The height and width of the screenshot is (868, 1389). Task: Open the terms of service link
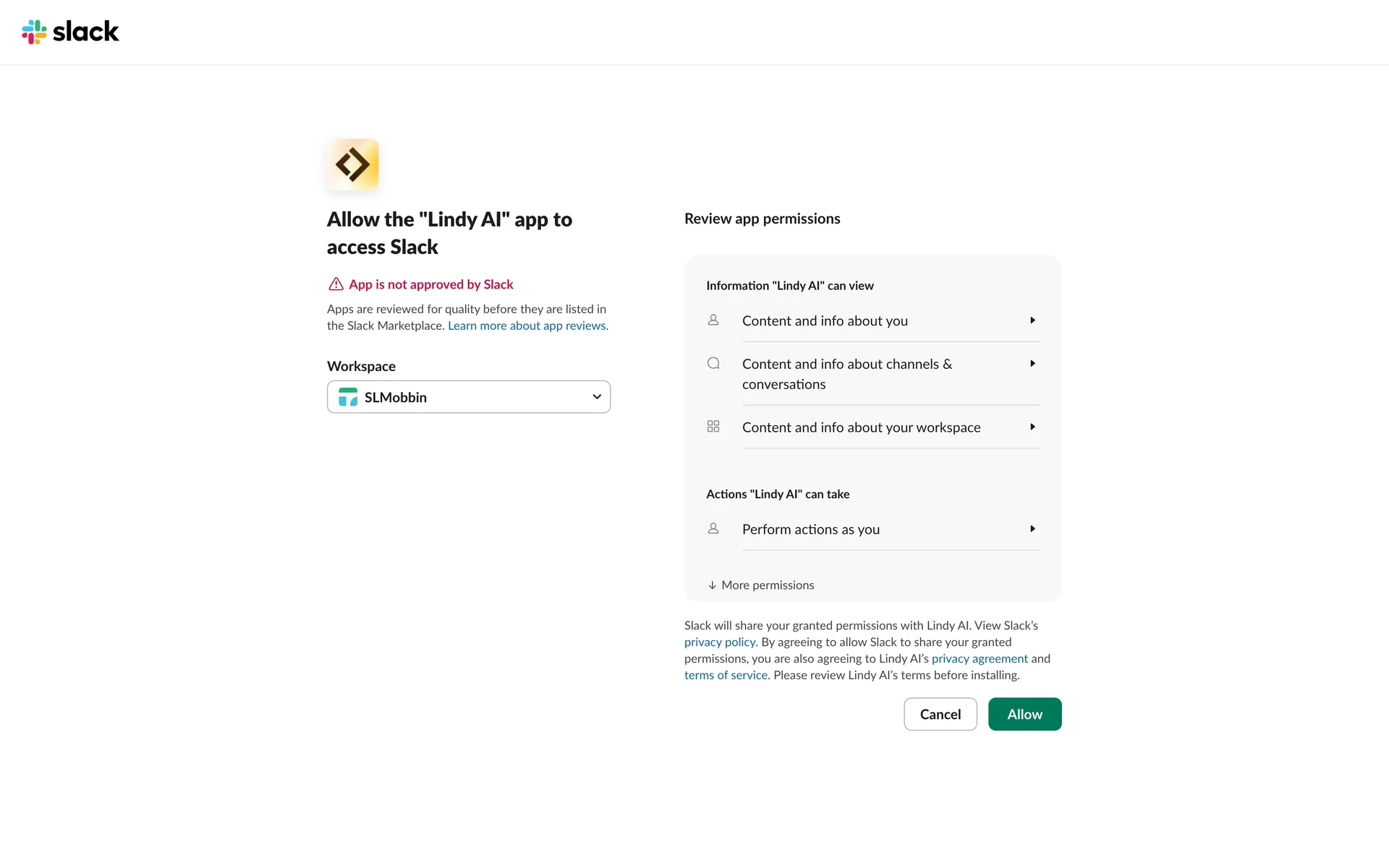(x=726, y=676)
